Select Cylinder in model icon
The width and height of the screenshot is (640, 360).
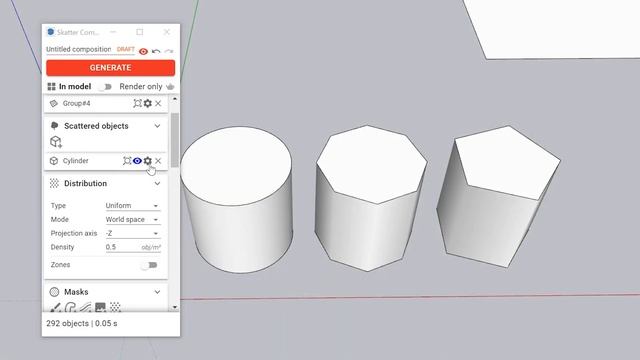(127, 161)
